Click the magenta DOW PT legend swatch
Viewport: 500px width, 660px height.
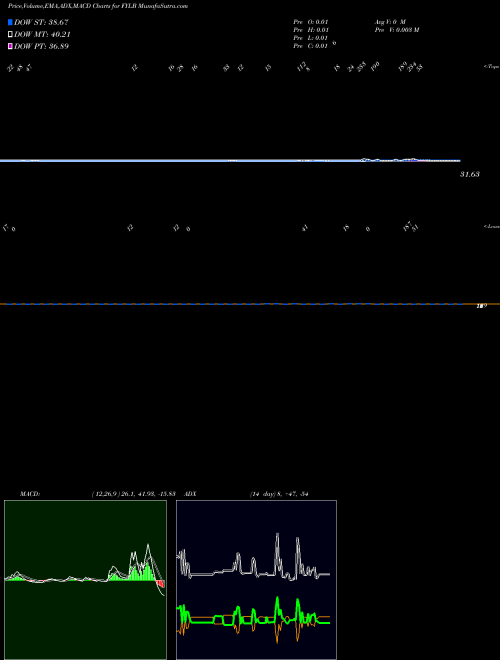[10, 46]
